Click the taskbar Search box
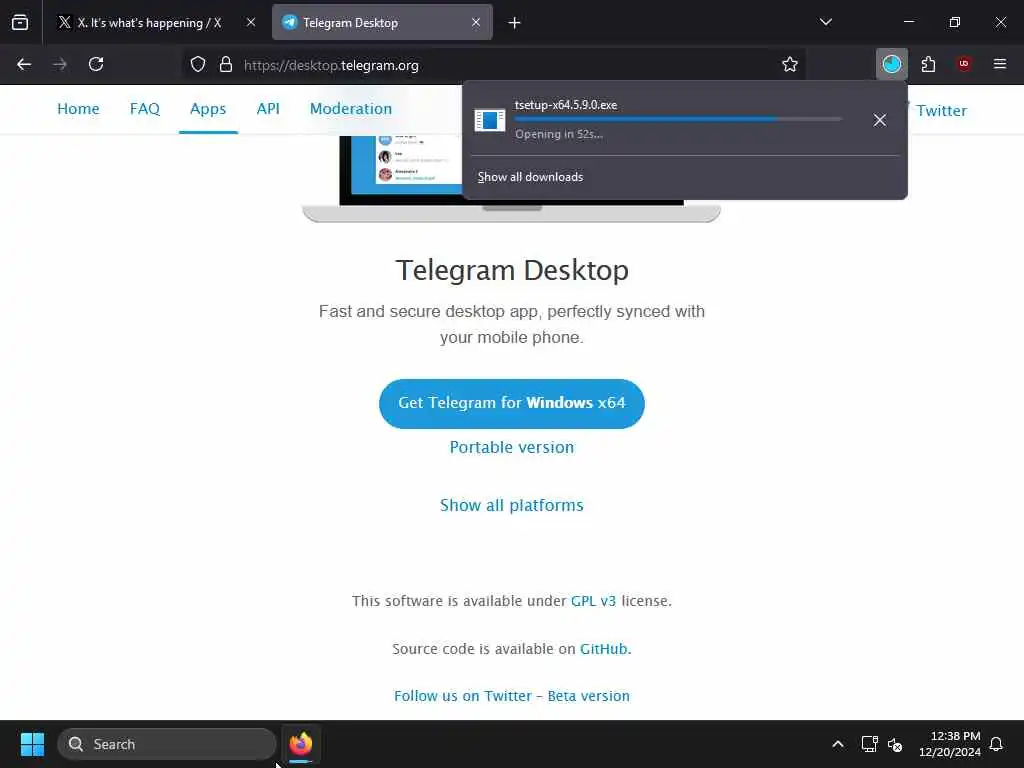The height and width of the screenshot is (768, 1024). [167, 744]
